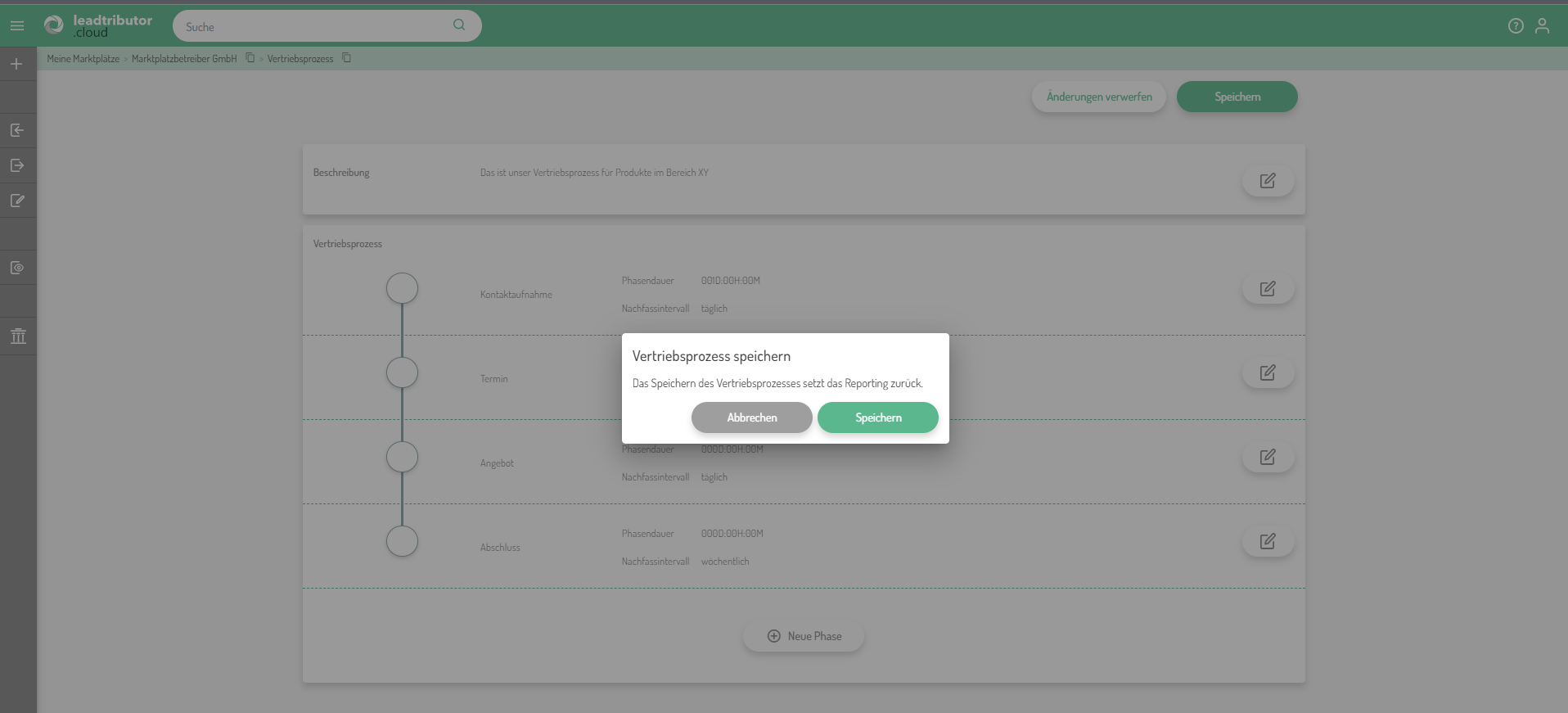Click Änderungen verwerfen button
The height and width of the screenshot is (713, 1568).
1098,97
